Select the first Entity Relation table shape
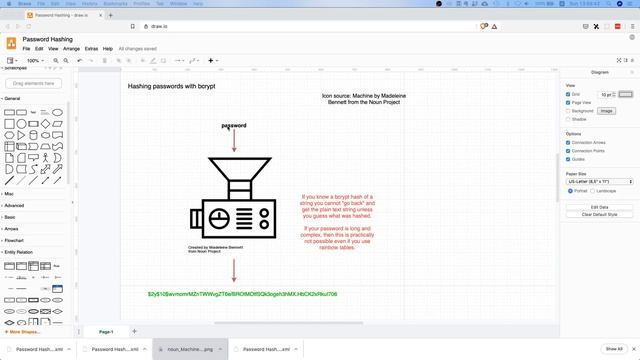 [x=9, y=266]
